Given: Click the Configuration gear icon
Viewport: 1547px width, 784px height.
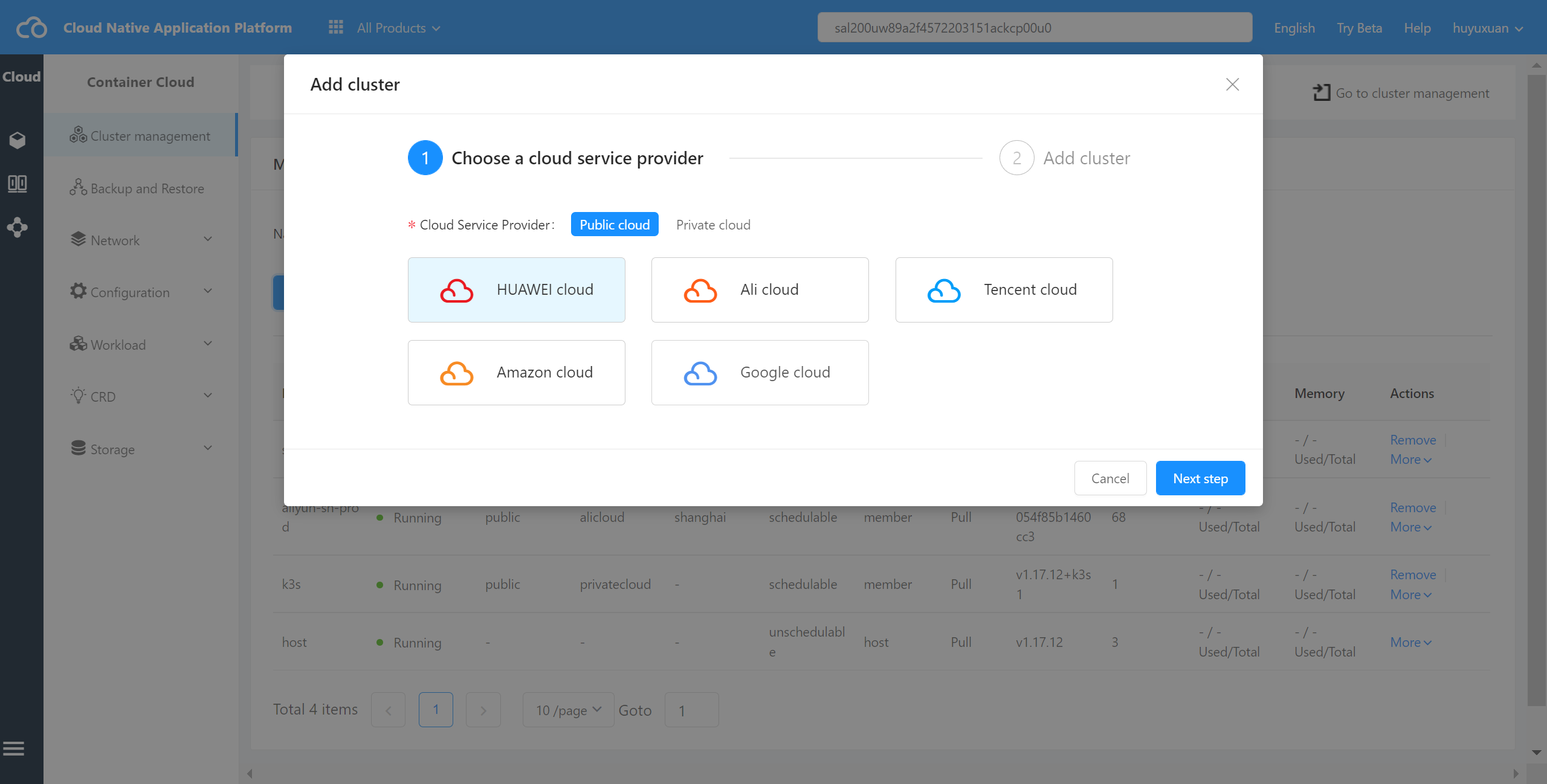Looking at the screenshot, I should [x=78, y=291].
